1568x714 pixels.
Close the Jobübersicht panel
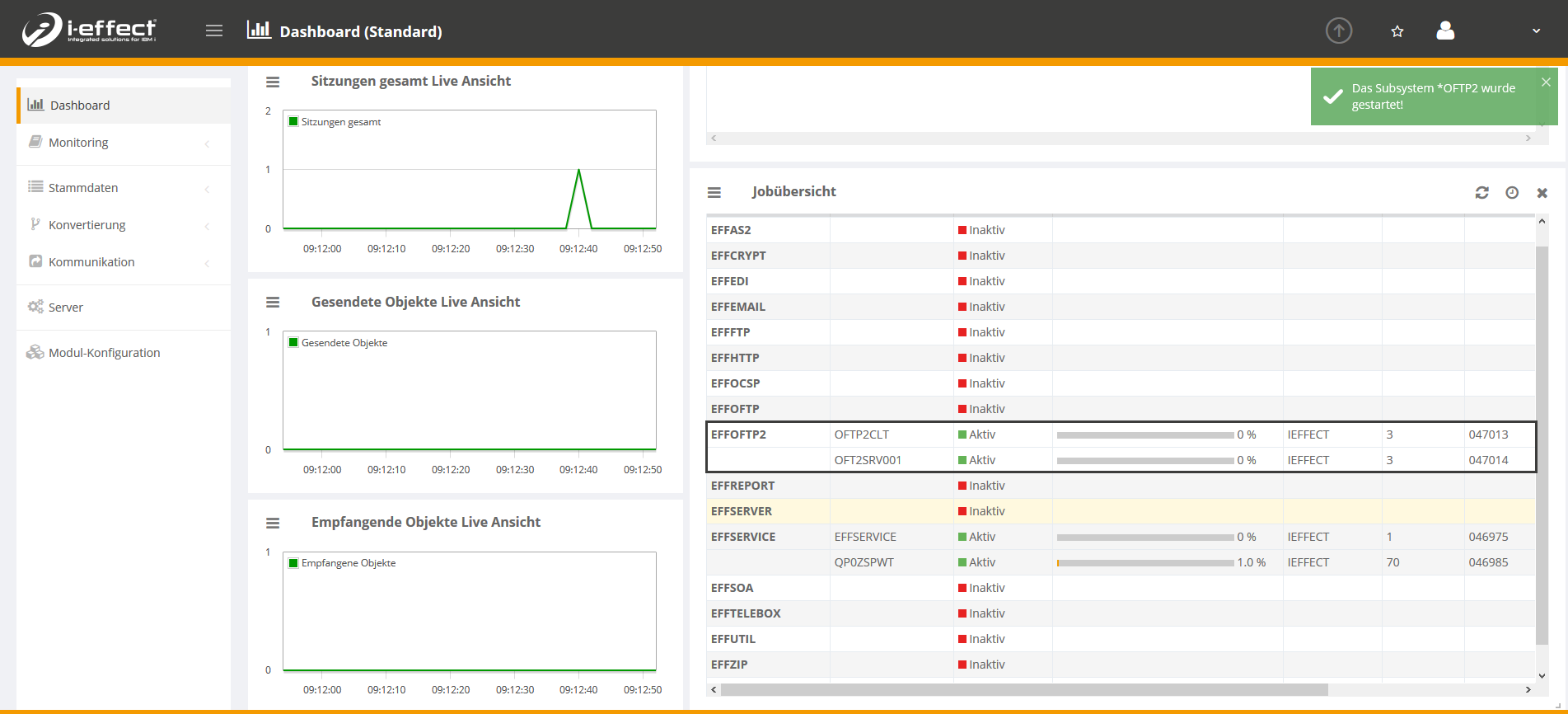click(x=1542, y=192)
